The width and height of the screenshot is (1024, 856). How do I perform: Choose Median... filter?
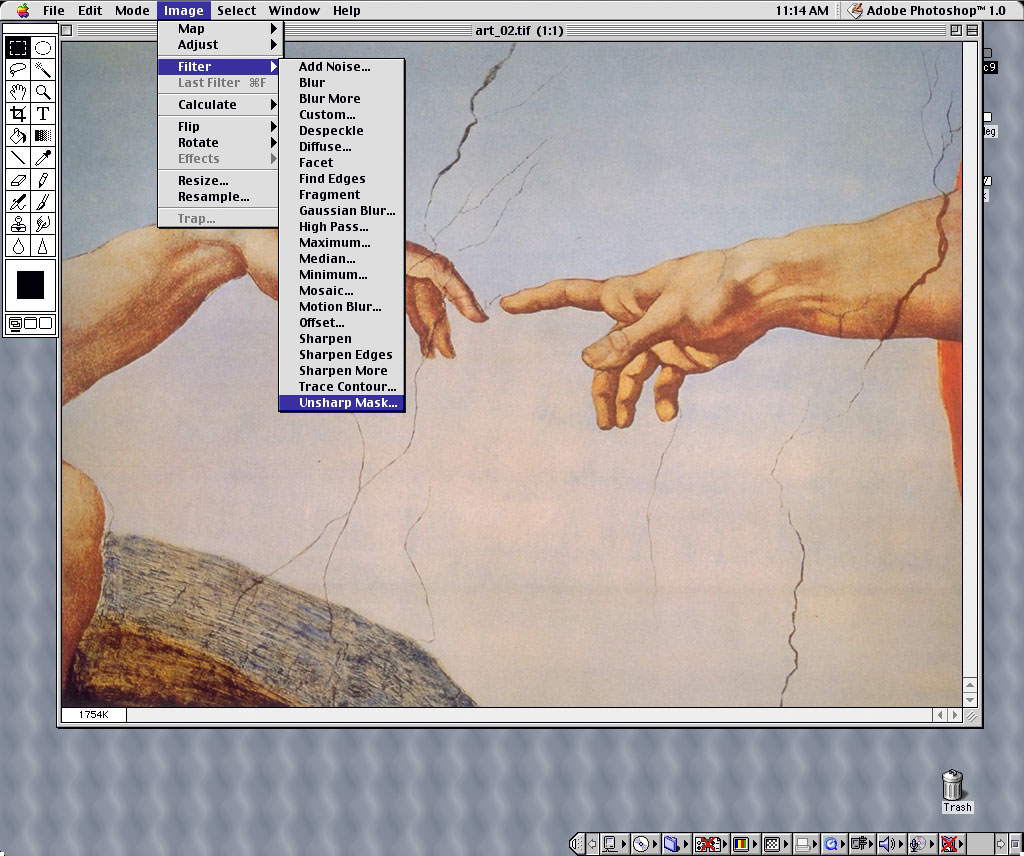pos(342,259)
